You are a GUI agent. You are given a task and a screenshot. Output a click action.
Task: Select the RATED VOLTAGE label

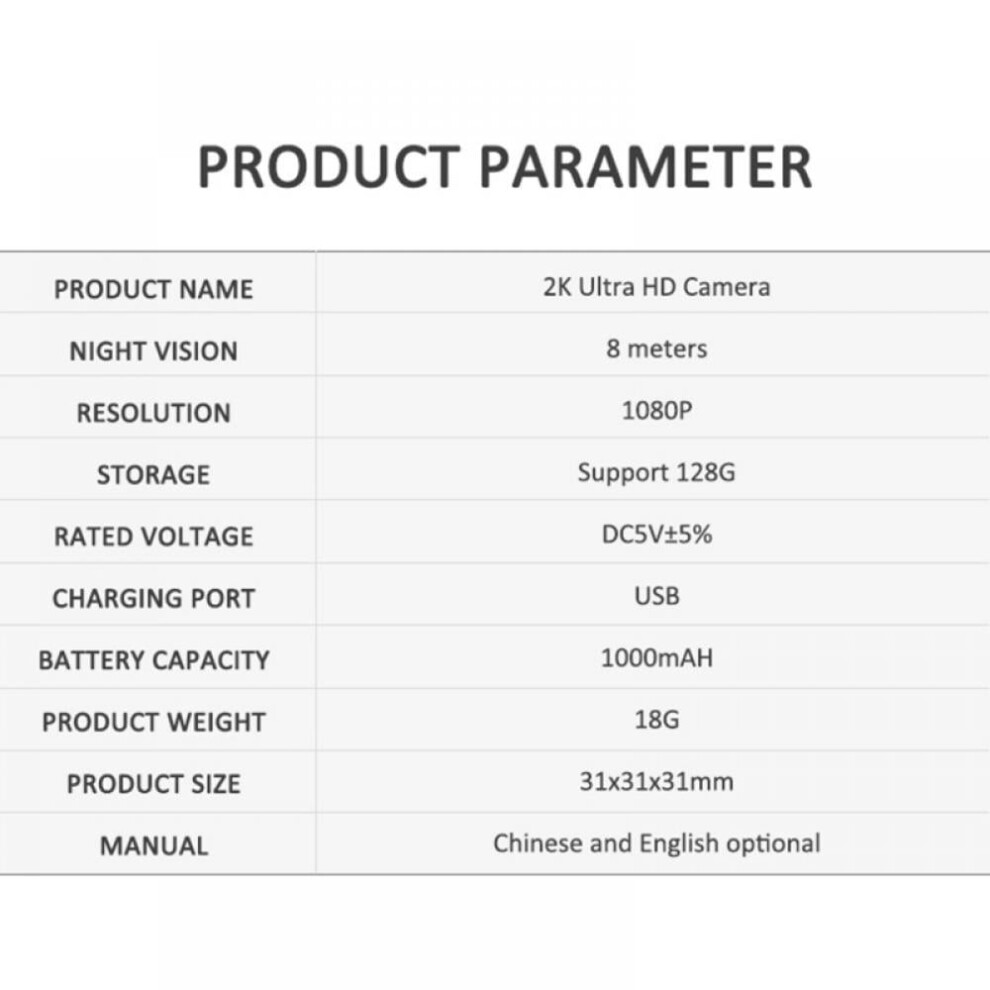153,537
